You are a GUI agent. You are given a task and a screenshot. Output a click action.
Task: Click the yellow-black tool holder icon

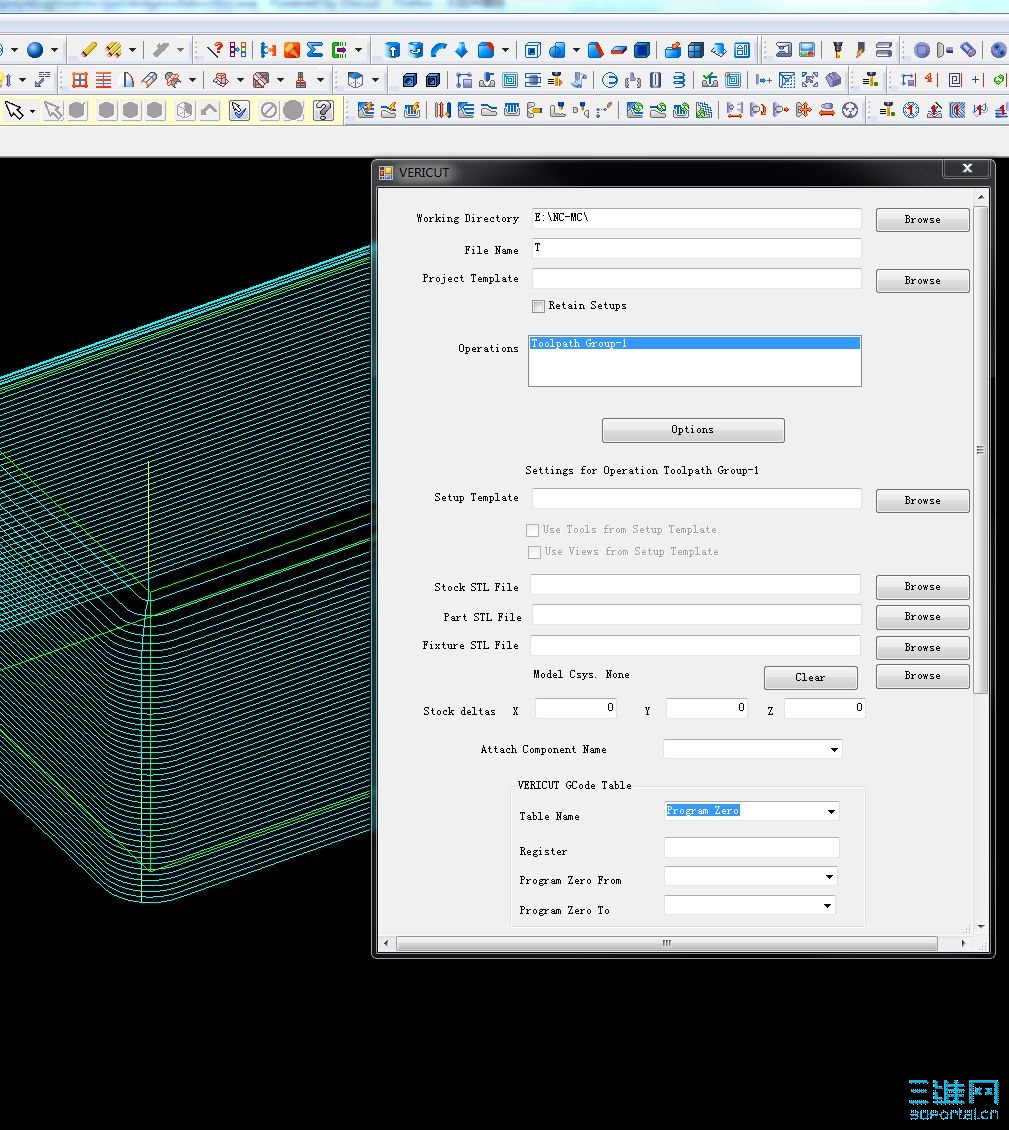coord(837,50)
